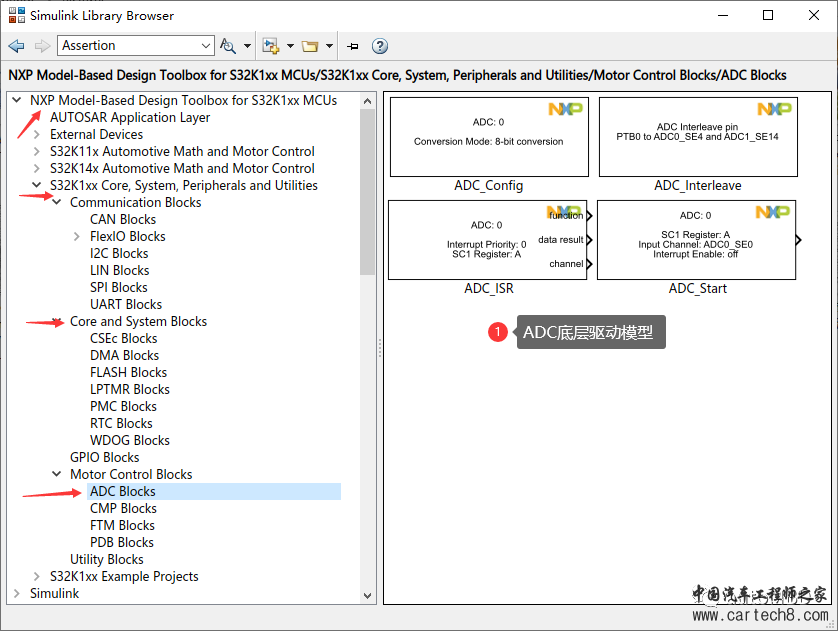Select GPIO Blocks in the tree

click(105, 457)
